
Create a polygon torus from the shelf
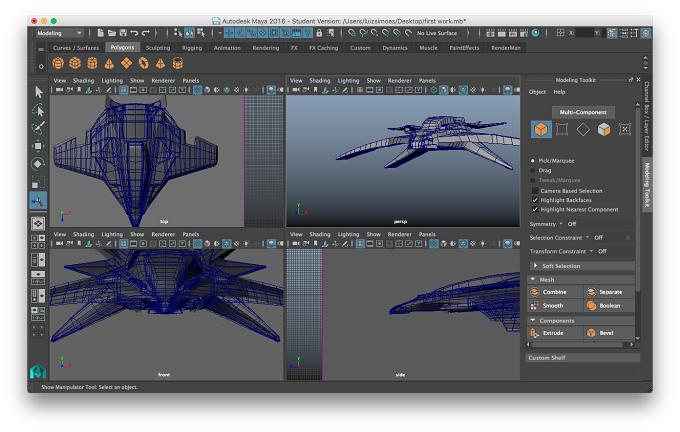(144, 63)
